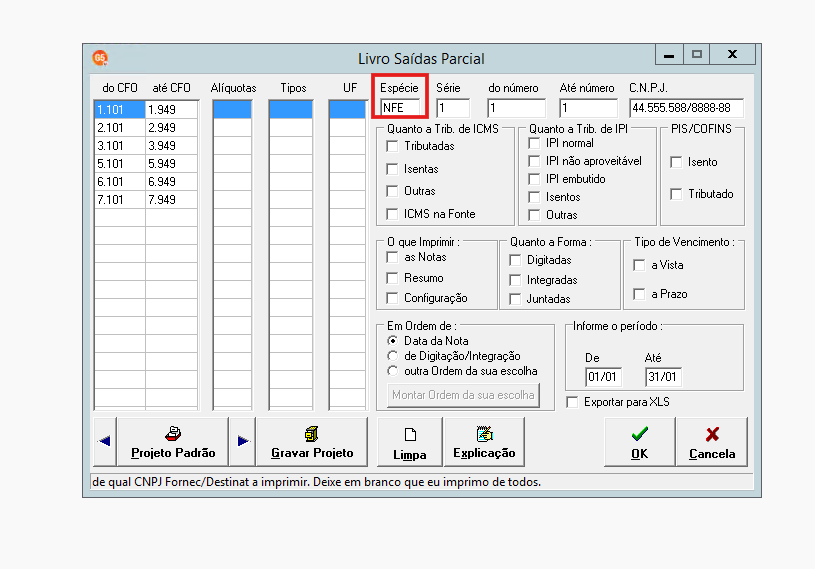Click the Cancela button
The width and height of the screenshot is (815, 569).
712,441
